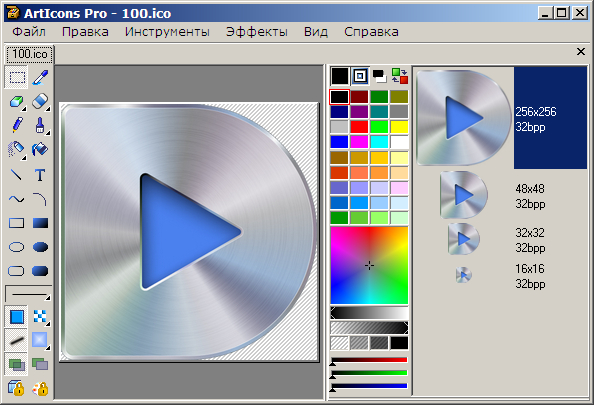Toggle the soft anti-aliased stroke option

coord(16,340)
